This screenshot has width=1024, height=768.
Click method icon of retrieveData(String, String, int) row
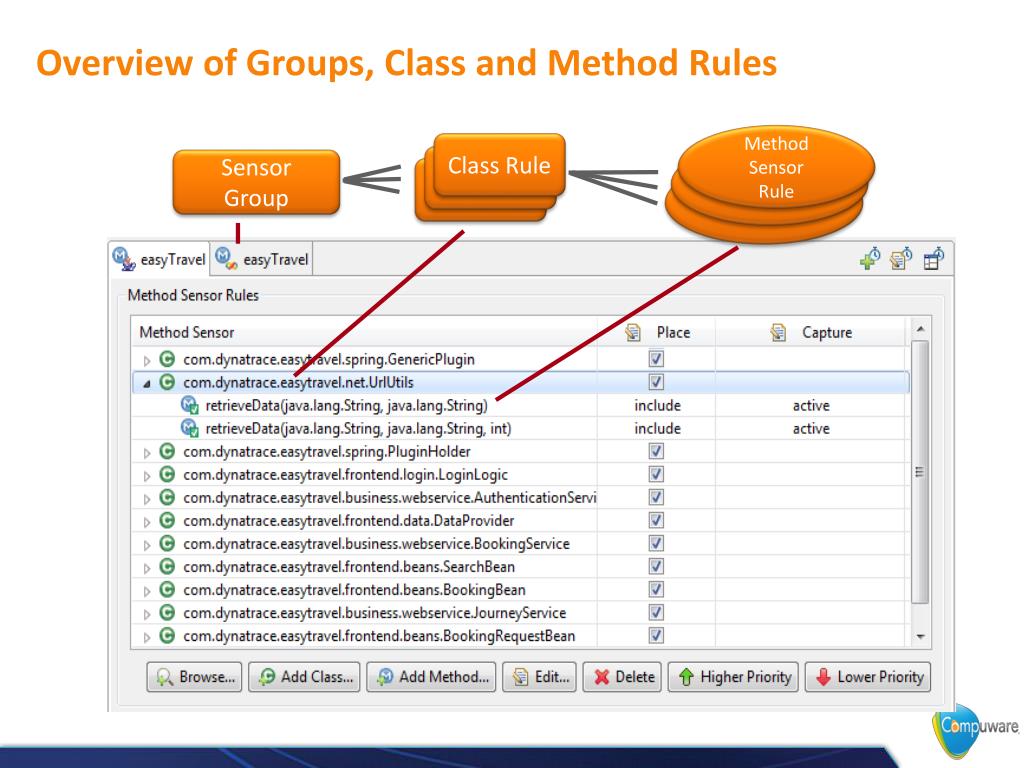189,428
